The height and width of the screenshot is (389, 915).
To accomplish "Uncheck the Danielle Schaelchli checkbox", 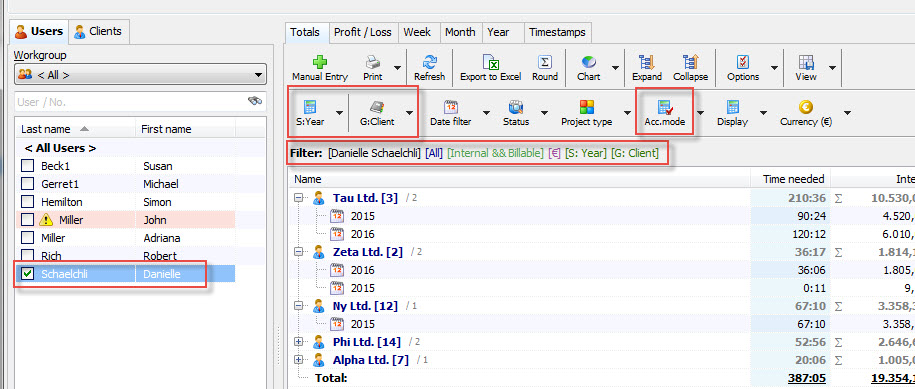I will [27, 274].
